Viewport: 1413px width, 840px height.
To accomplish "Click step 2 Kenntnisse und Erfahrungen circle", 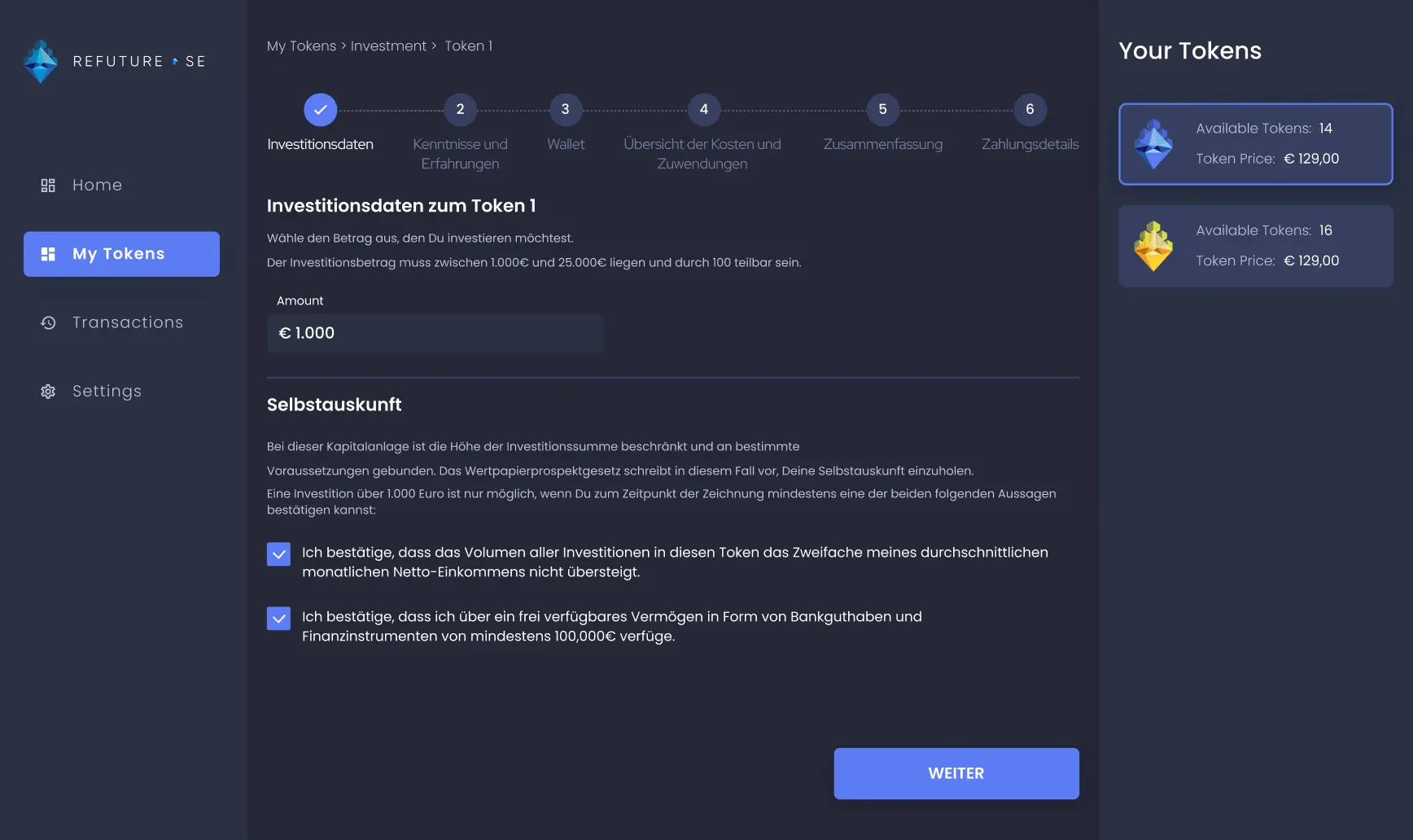I will pyautogui.click(x=460, y=109).
